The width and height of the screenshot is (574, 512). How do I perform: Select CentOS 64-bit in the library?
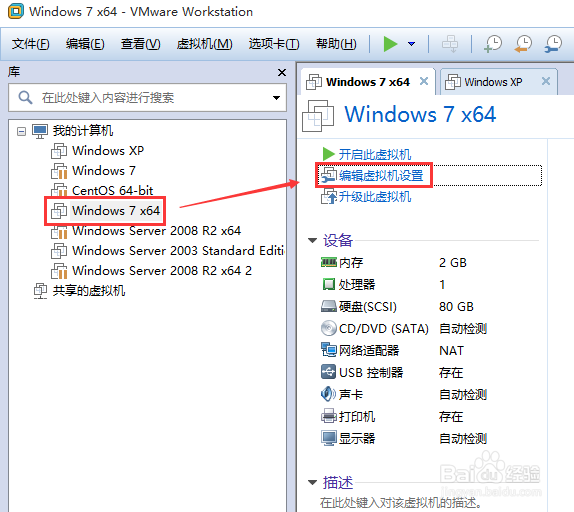[x=112, y=190]
